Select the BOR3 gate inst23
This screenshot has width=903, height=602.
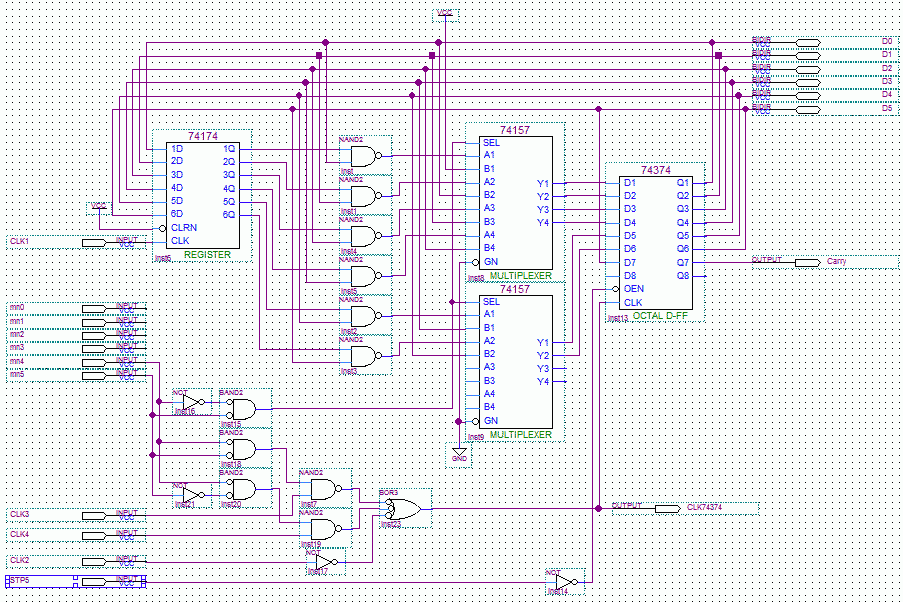(403, 509)
